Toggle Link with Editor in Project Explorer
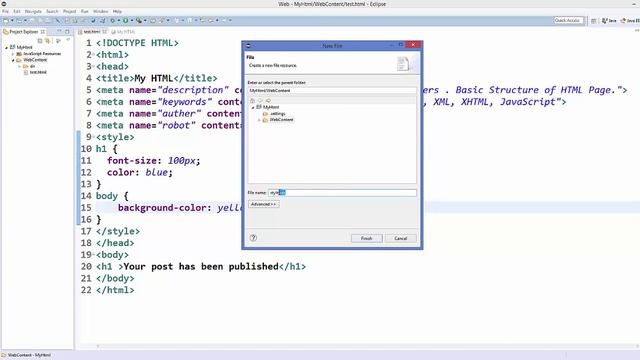Image resolution: width=640 pixels, height=360 pixels. (48, 41)
